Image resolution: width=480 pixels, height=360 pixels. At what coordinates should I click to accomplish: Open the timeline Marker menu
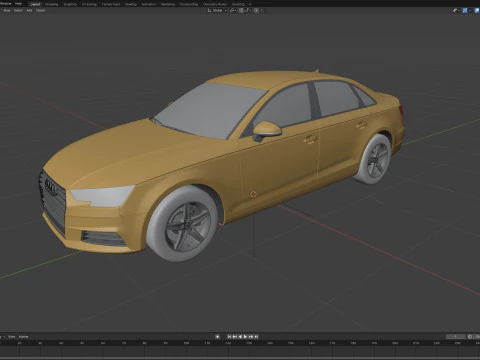pos(23,337)
